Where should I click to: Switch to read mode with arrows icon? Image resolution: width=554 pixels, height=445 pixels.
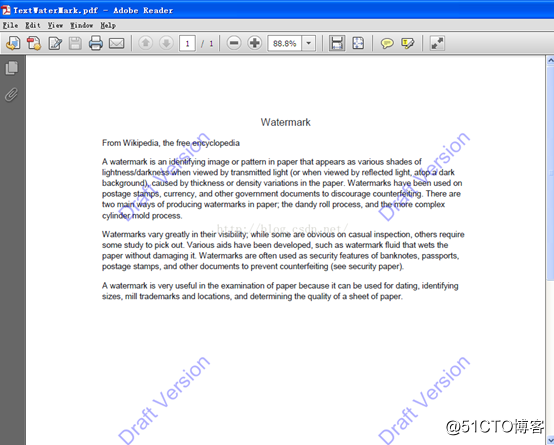coord(437,43)
